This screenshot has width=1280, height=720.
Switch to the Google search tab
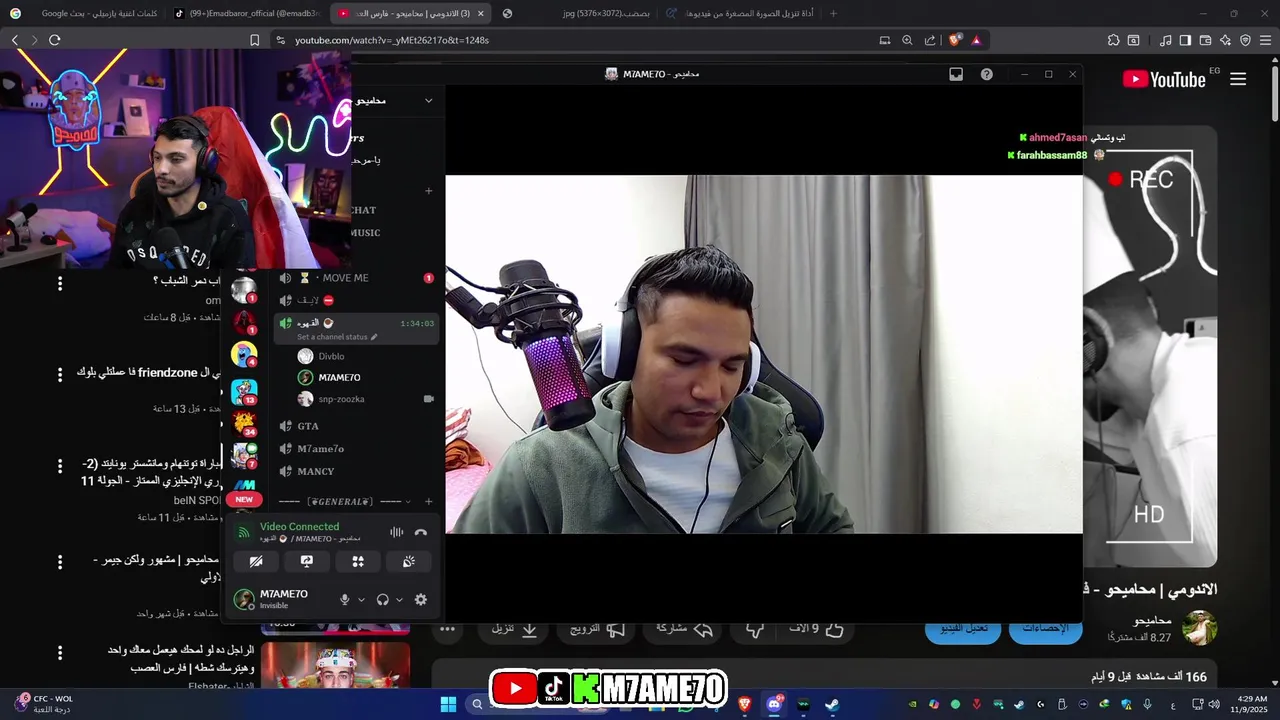tap(86, 13)
